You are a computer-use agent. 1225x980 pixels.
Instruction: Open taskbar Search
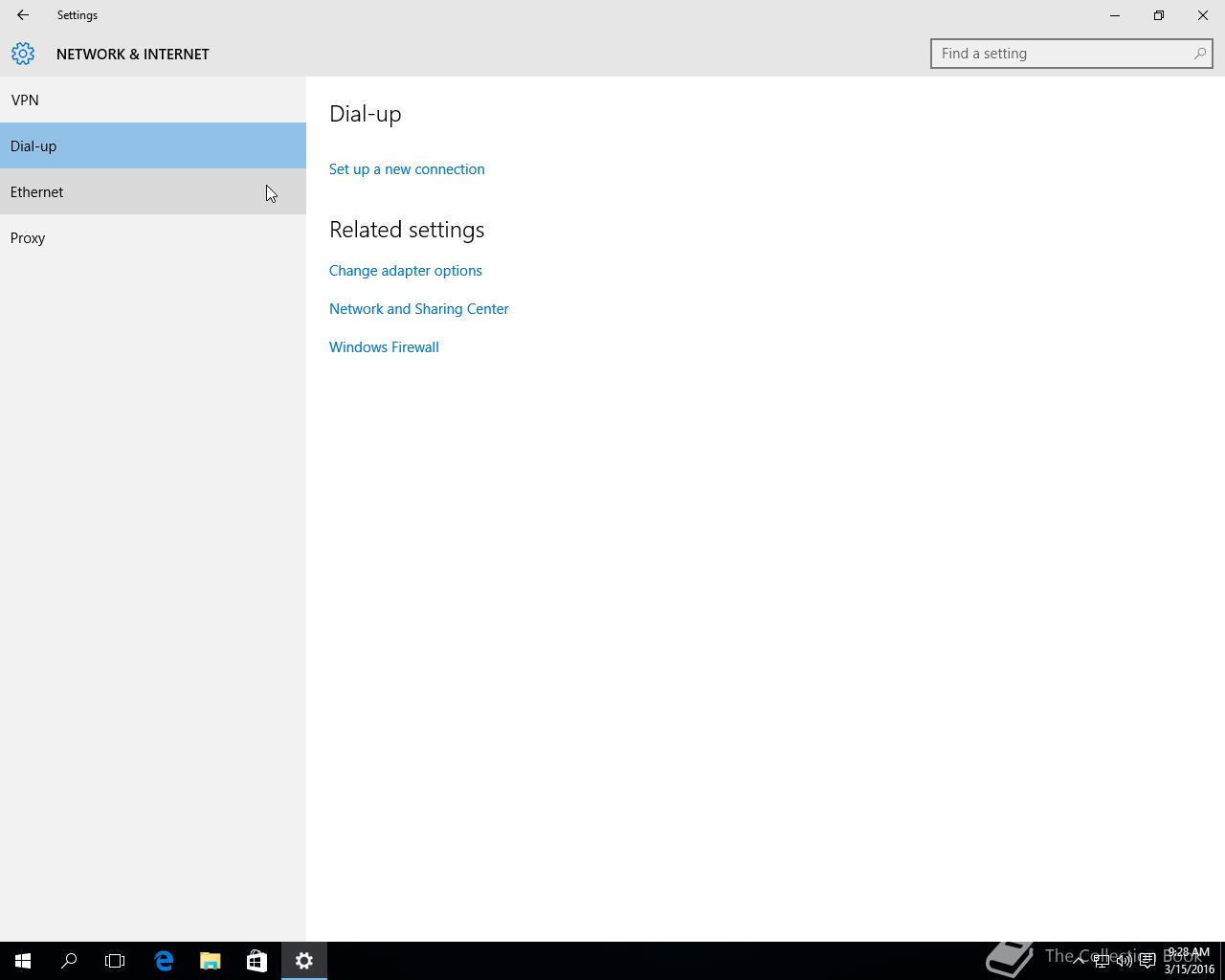coord(69,961)
